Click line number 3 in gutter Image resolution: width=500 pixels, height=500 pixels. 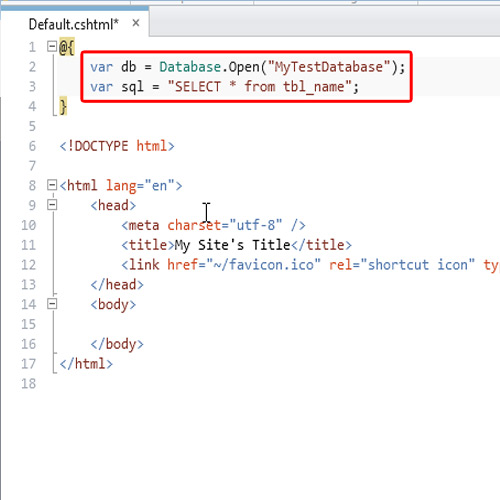(x=32, y=87)
